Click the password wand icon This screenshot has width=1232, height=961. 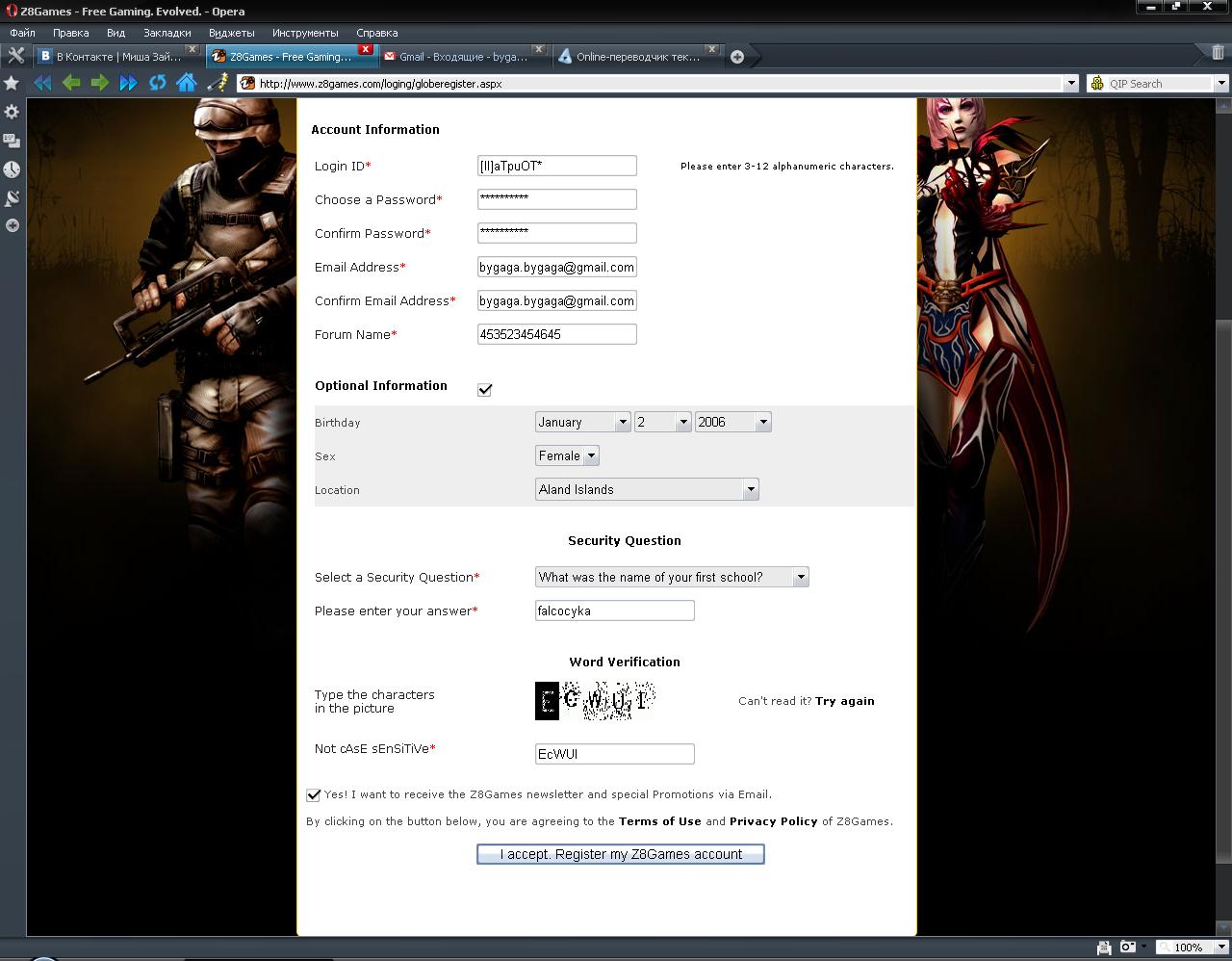tap(218, 83)
